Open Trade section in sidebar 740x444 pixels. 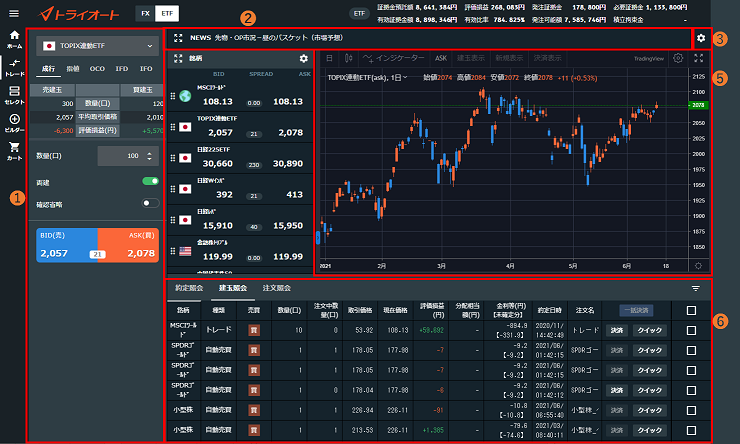[x=14, y=67]
